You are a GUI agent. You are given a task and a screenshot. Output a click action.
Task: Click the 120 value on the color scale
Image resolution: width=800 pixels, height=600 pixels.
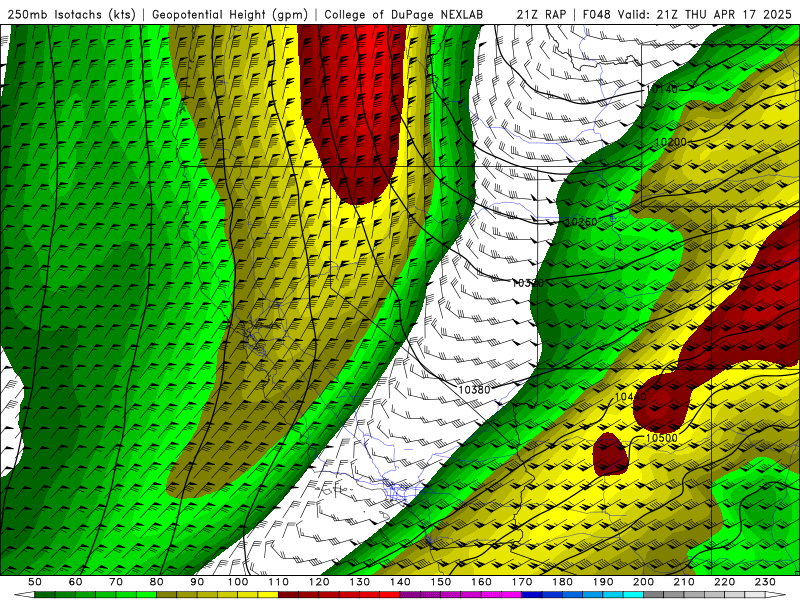pyautogui.click(x=319, y=582)
